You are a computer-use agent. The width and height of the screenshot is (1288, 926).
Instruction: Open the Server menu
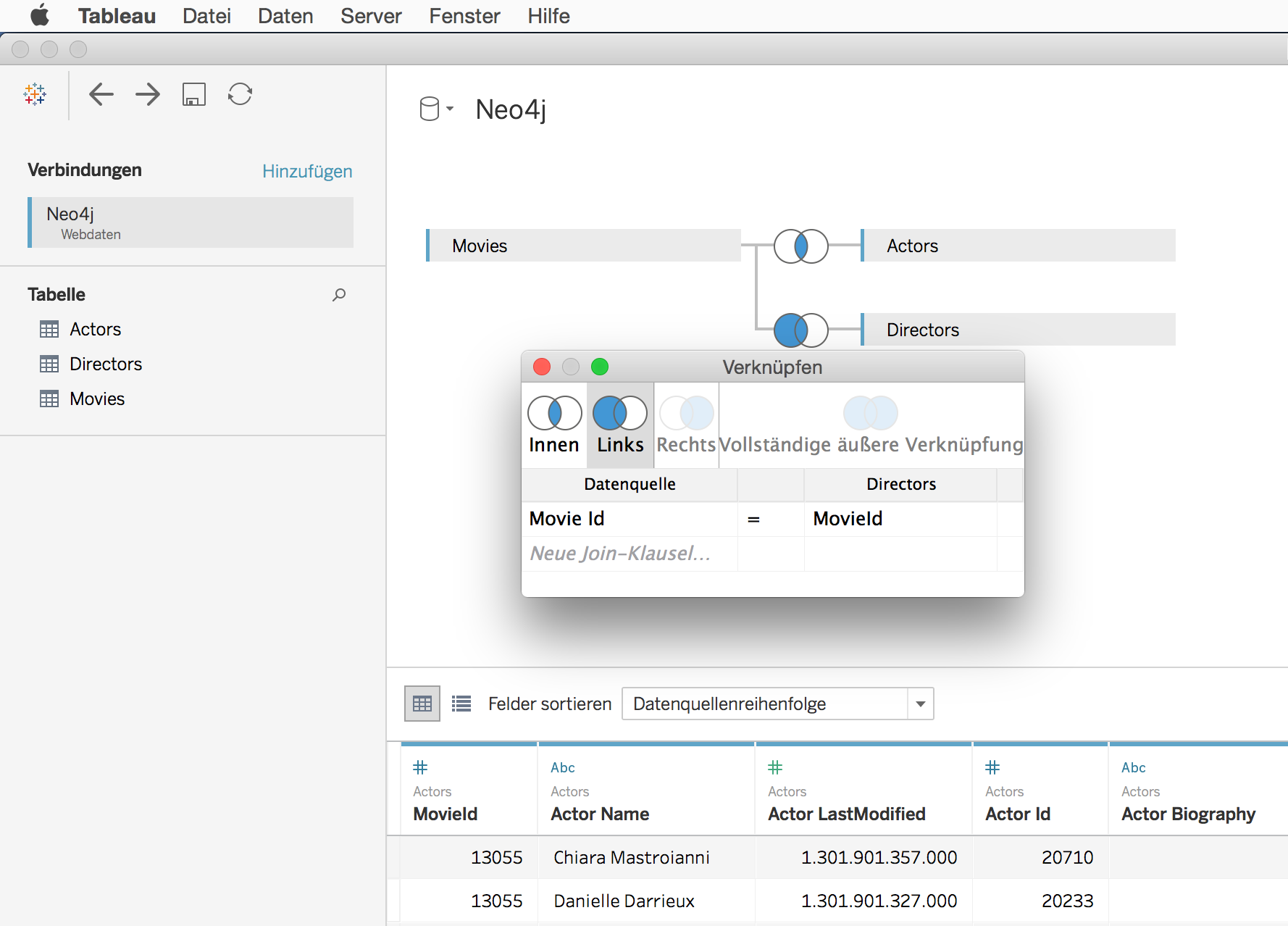371,16
